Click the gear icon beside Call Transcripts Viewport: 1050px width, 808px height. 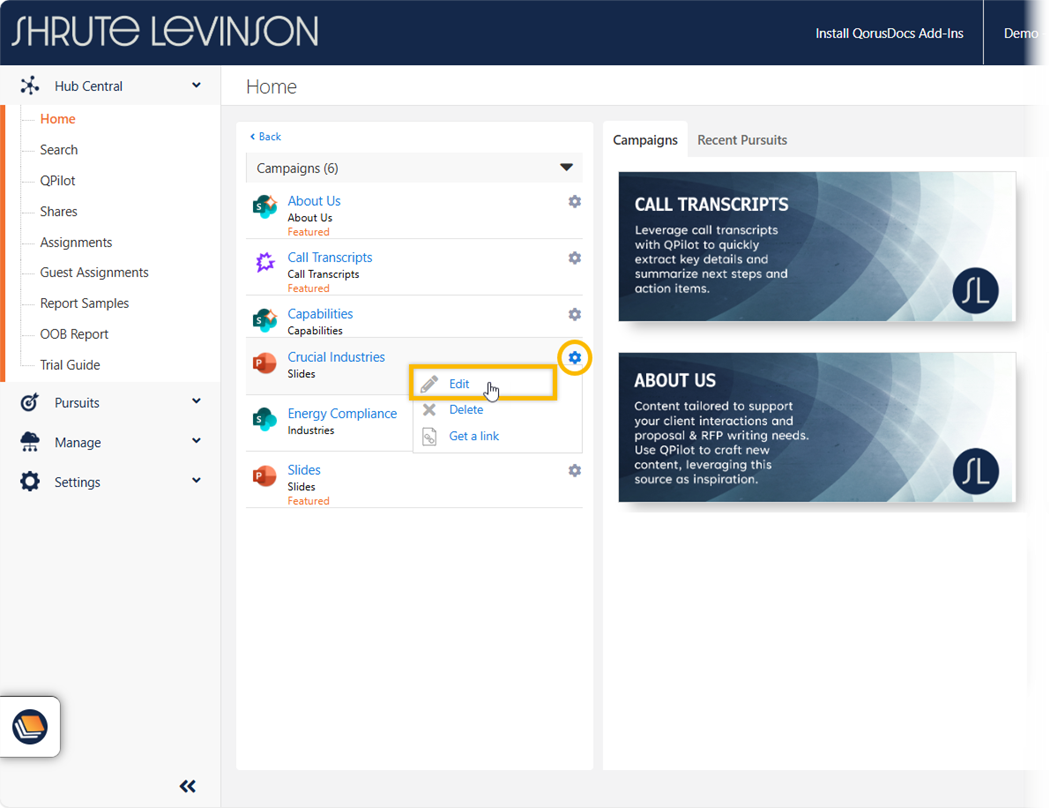coord(574,258)
